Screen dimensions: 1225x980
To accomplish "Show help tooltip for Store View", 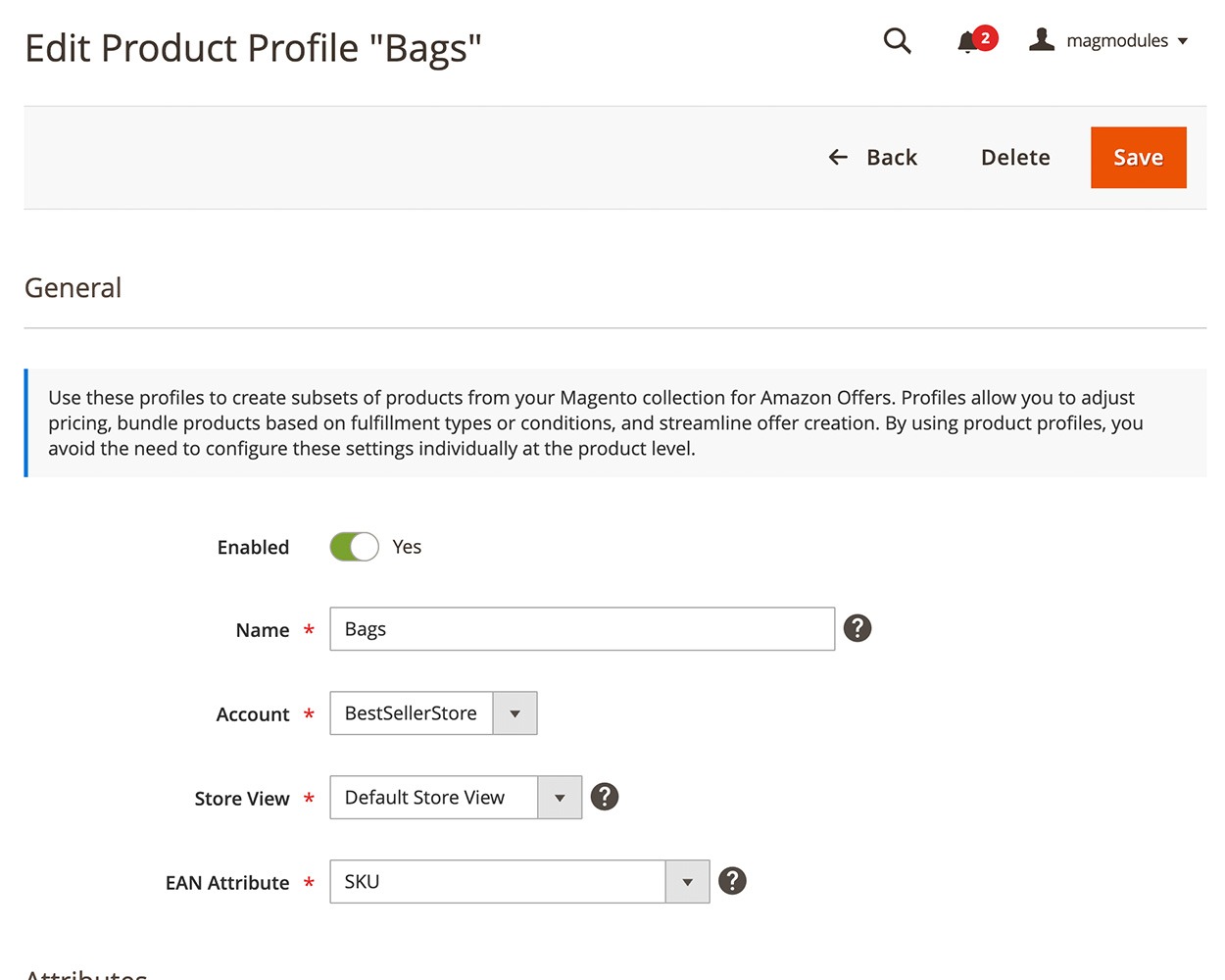I will [x=605, y=797].
